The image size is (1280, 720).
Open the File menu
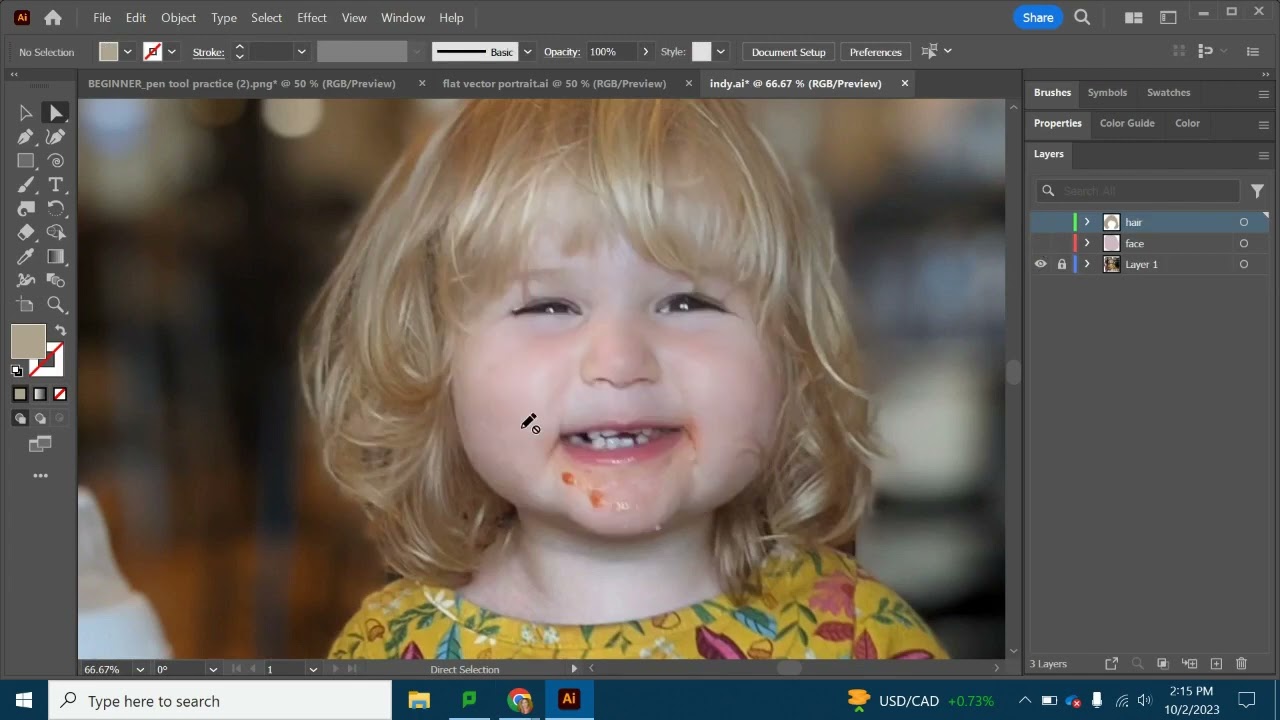(x=102, y=17)
